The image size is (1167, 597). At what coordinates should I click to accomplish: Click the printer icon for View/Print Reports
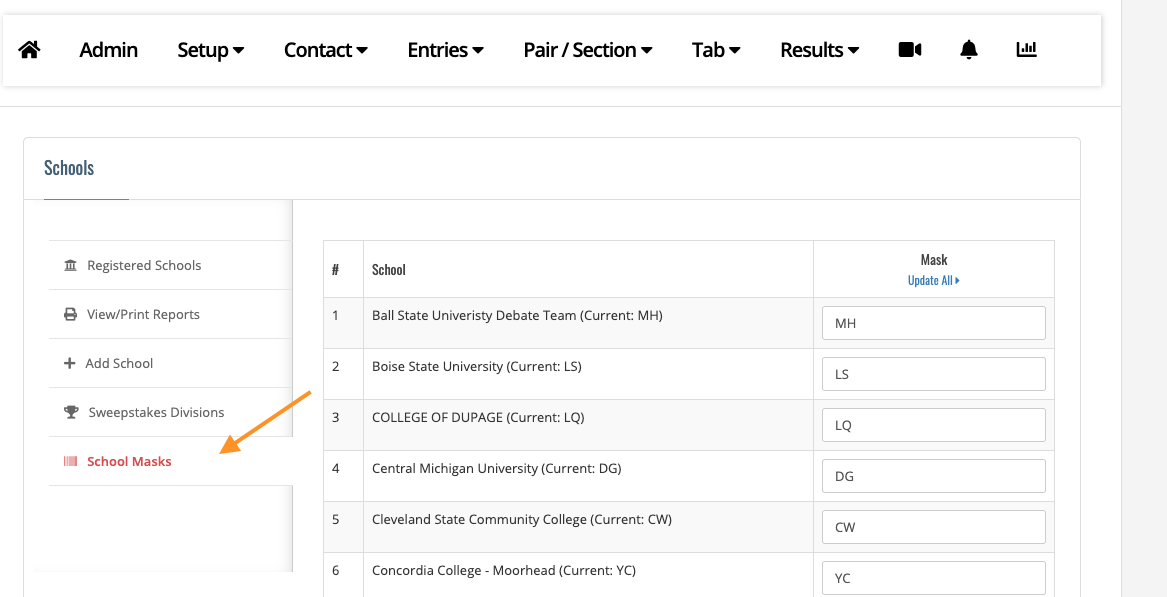(x=70, y=315)
